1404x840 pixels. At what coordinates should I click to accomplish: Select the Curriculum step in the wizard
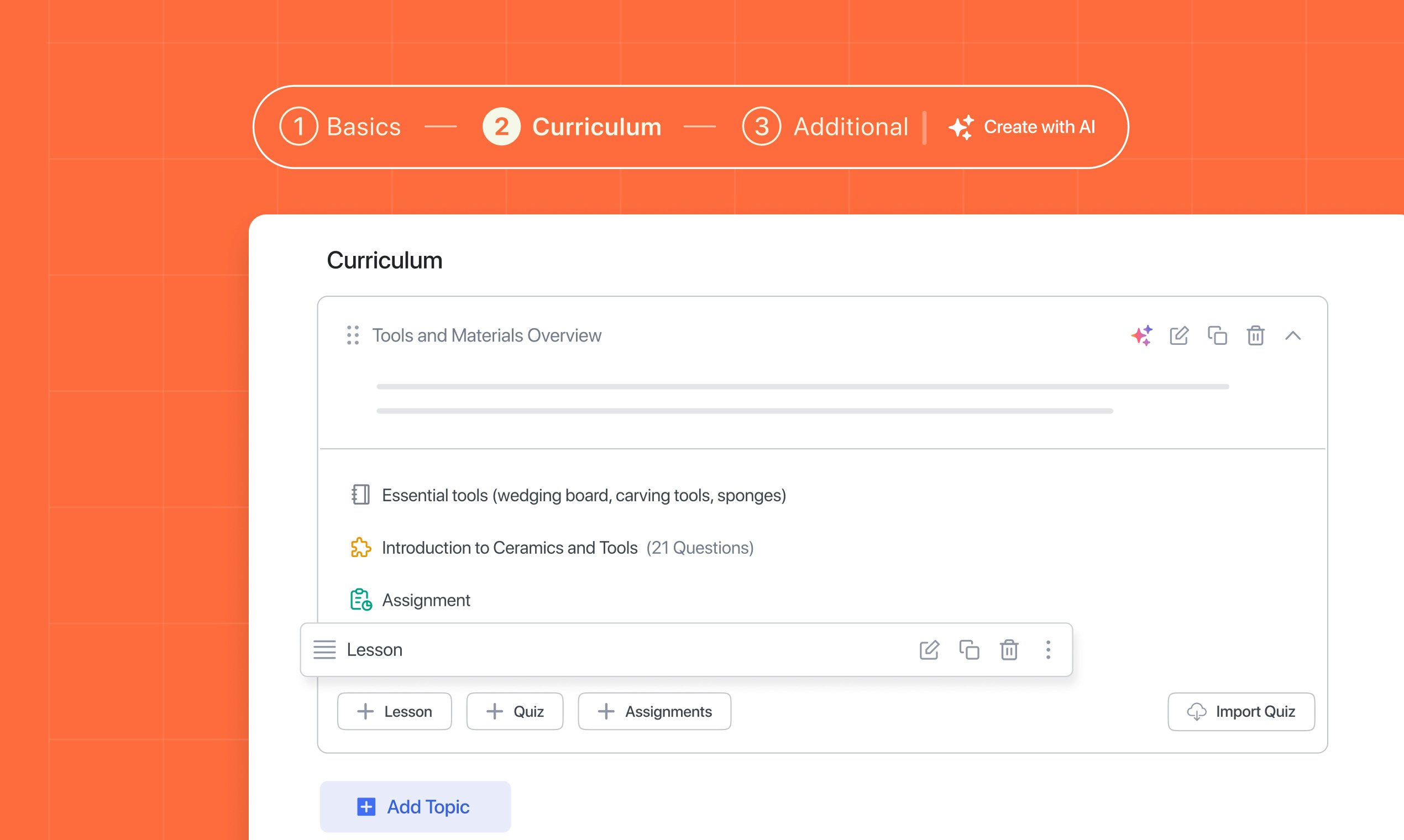click(572, 127)
